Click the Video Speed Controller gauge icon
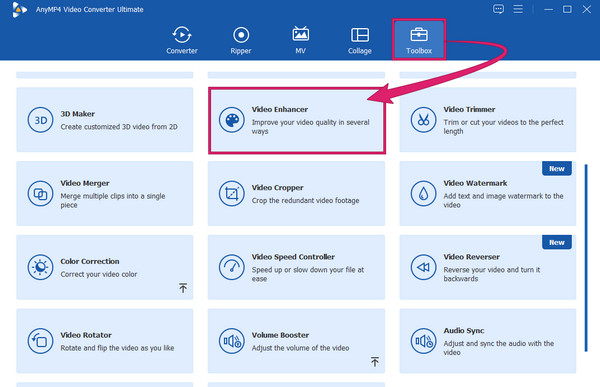The width and height of the screenshot is (600, 387). 232,267
